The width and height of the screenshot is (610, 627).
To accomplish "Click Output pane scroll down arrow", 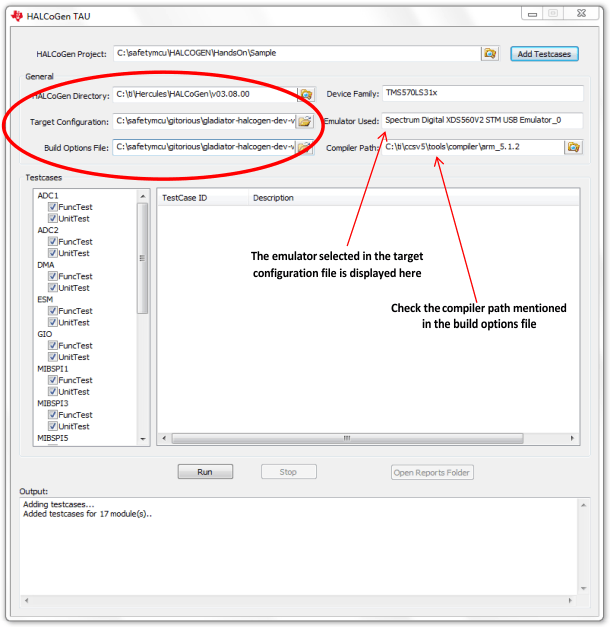I will coord(584,588).
